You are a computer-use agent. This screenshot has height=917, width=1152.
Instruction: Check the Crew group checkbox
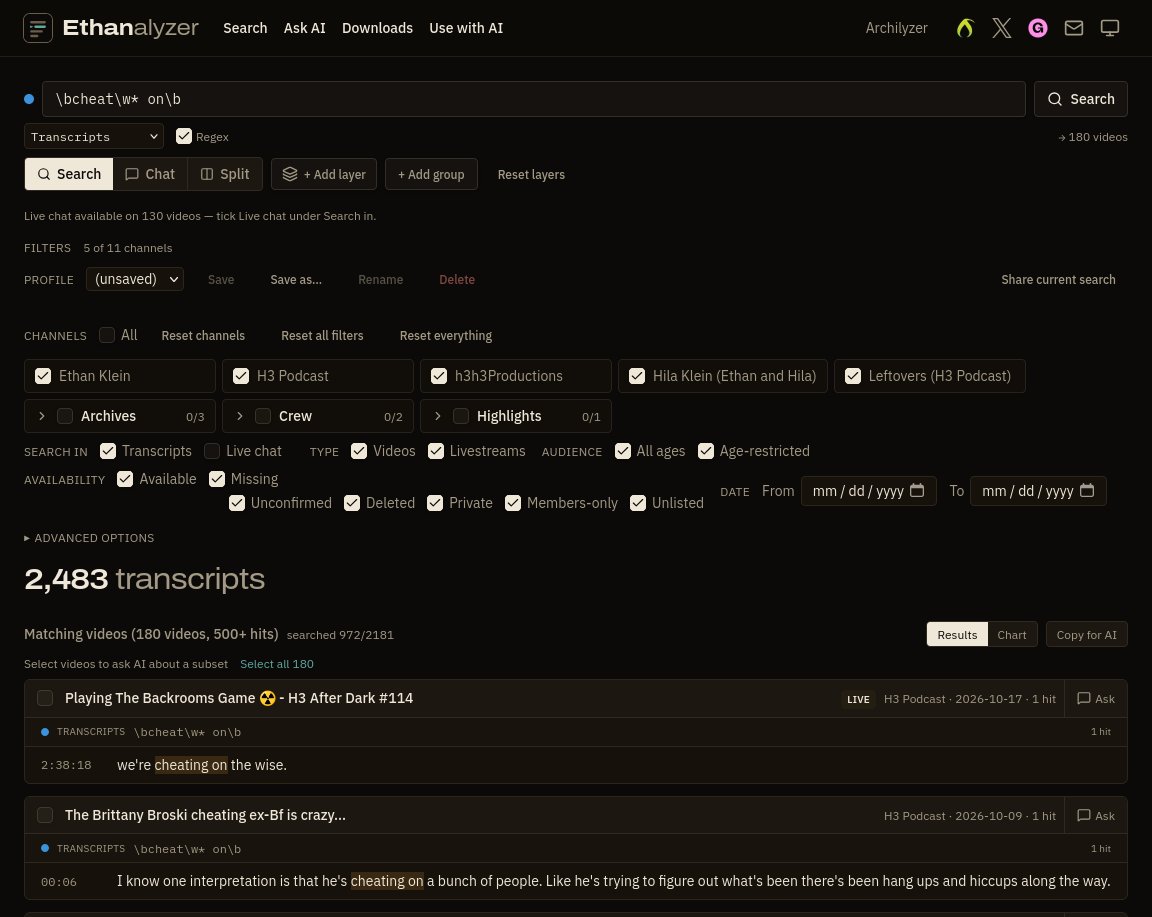pyautogui.click(x=263, y=416)
